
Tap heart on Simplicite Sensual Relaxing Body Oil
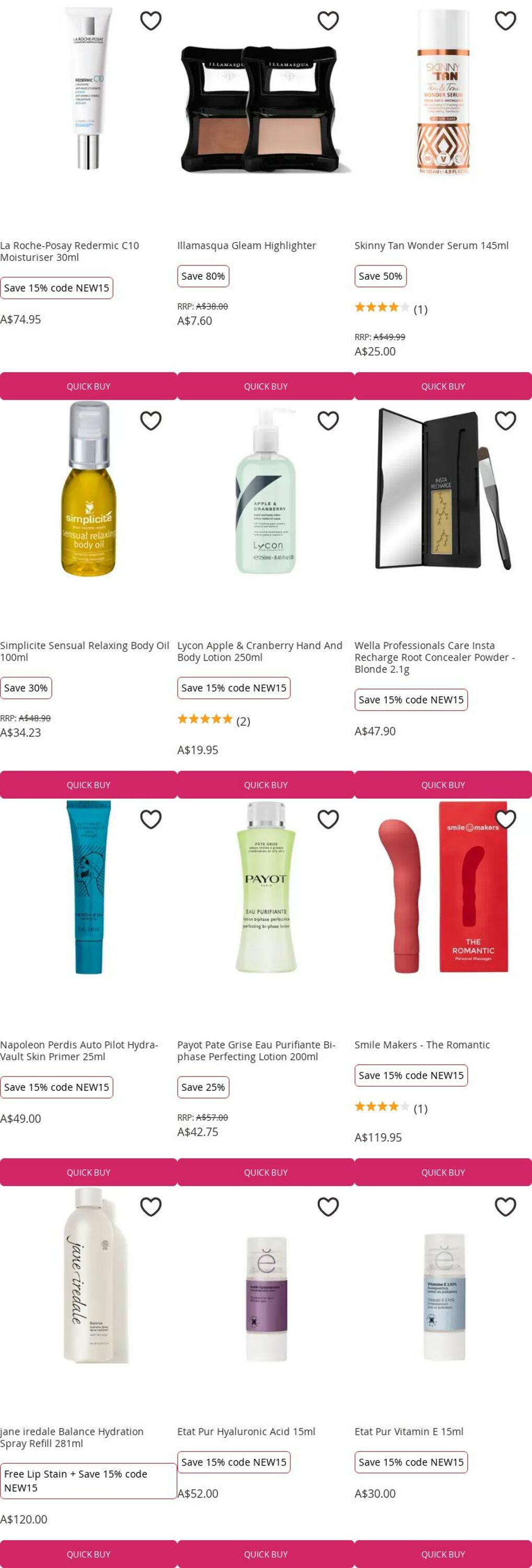click(x=151, y=421)
